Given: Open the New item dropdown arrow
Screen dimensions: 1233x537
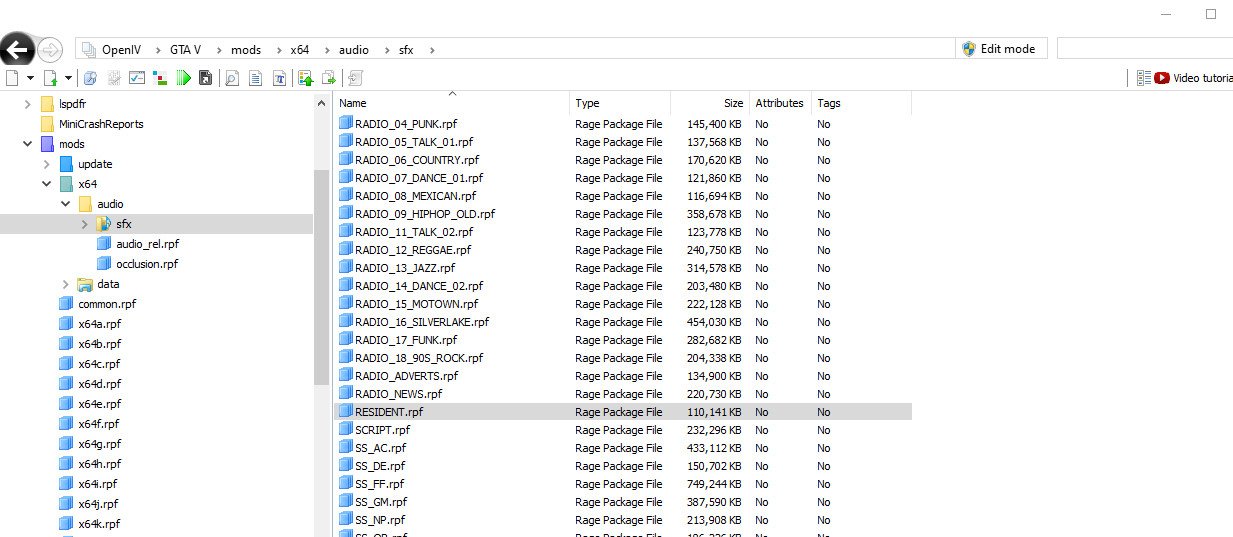Looking at the screenshot, I should pyautogui.click(x=30, y=78).
